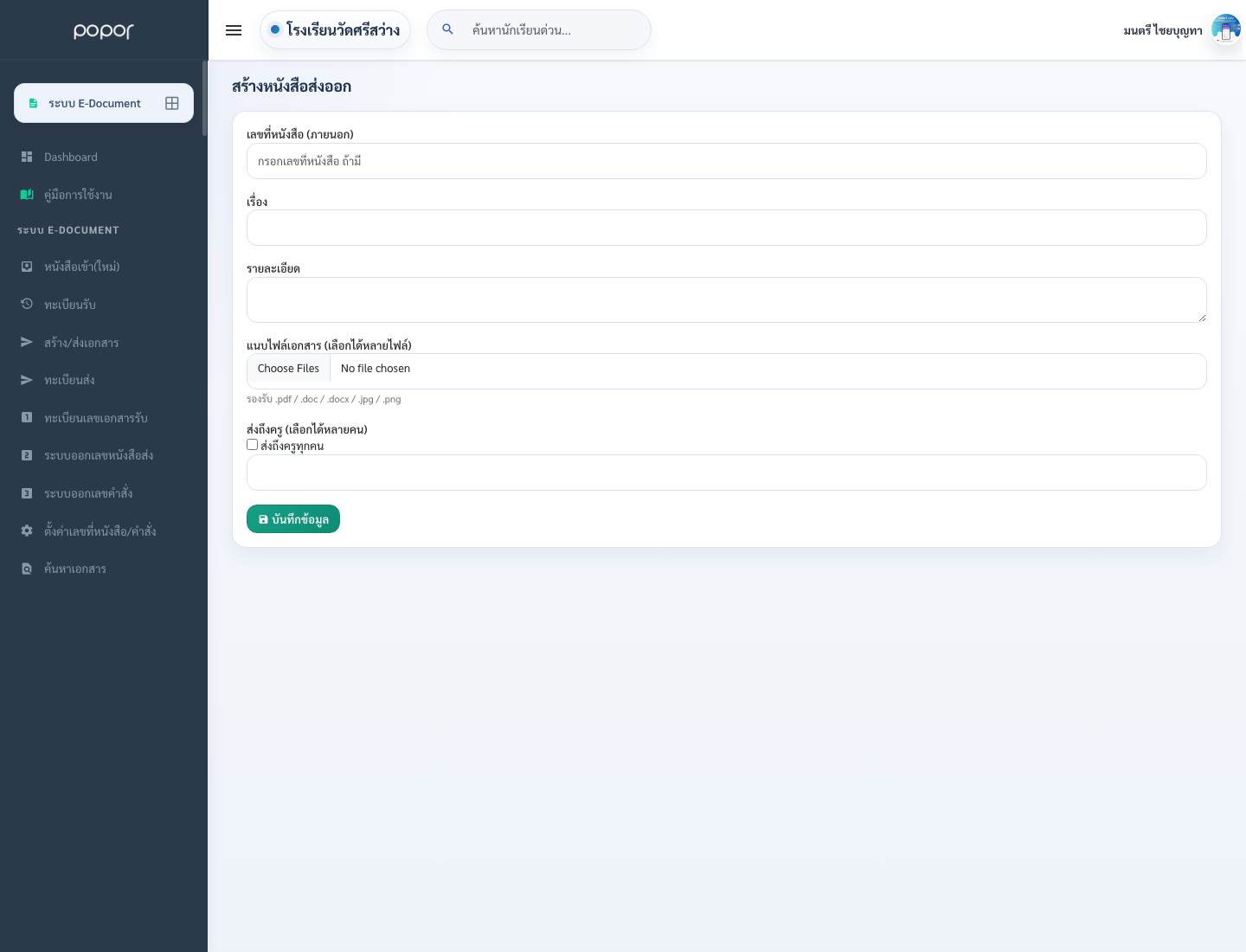Image resolution: width=1246 pixels, height=952 pixels.
Task: Open the grid icon beside ระบบ E-Document
Action: point(172,103)
